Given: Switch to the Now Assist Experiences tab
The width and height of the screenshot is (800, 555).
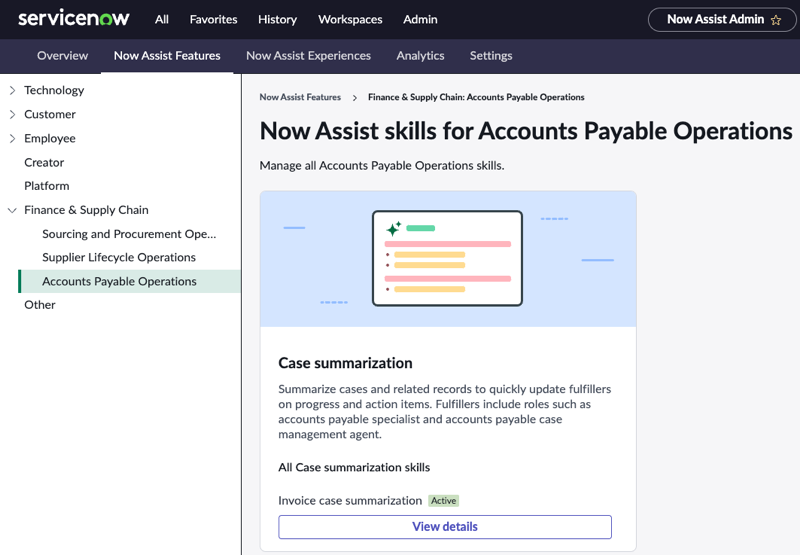Looking at the screenshot, I should tap(308, 56).
